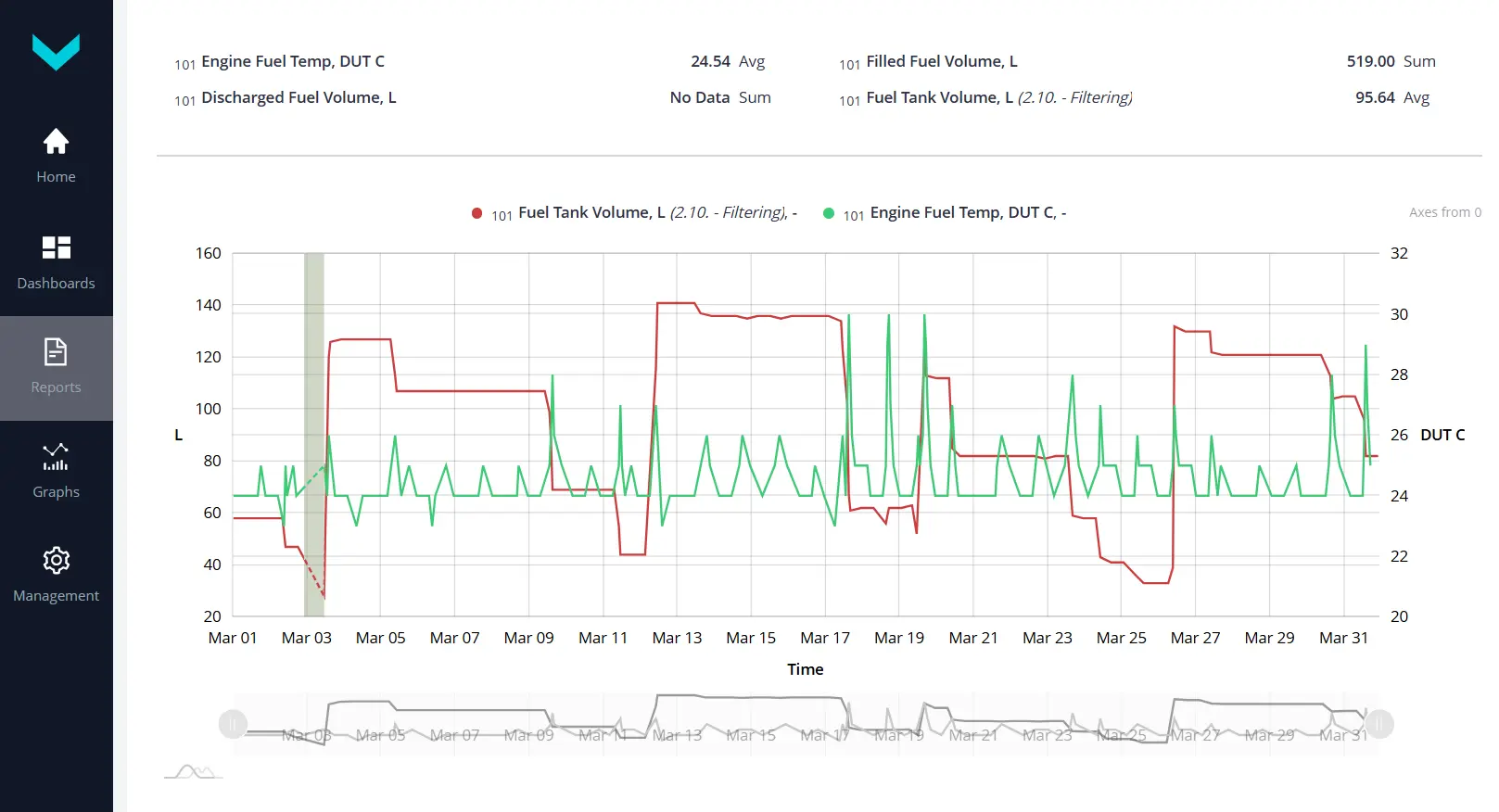The image size is (1499, 812).
Task: Toggle the Fuel Tank Volume legend series
Action: 634,213
